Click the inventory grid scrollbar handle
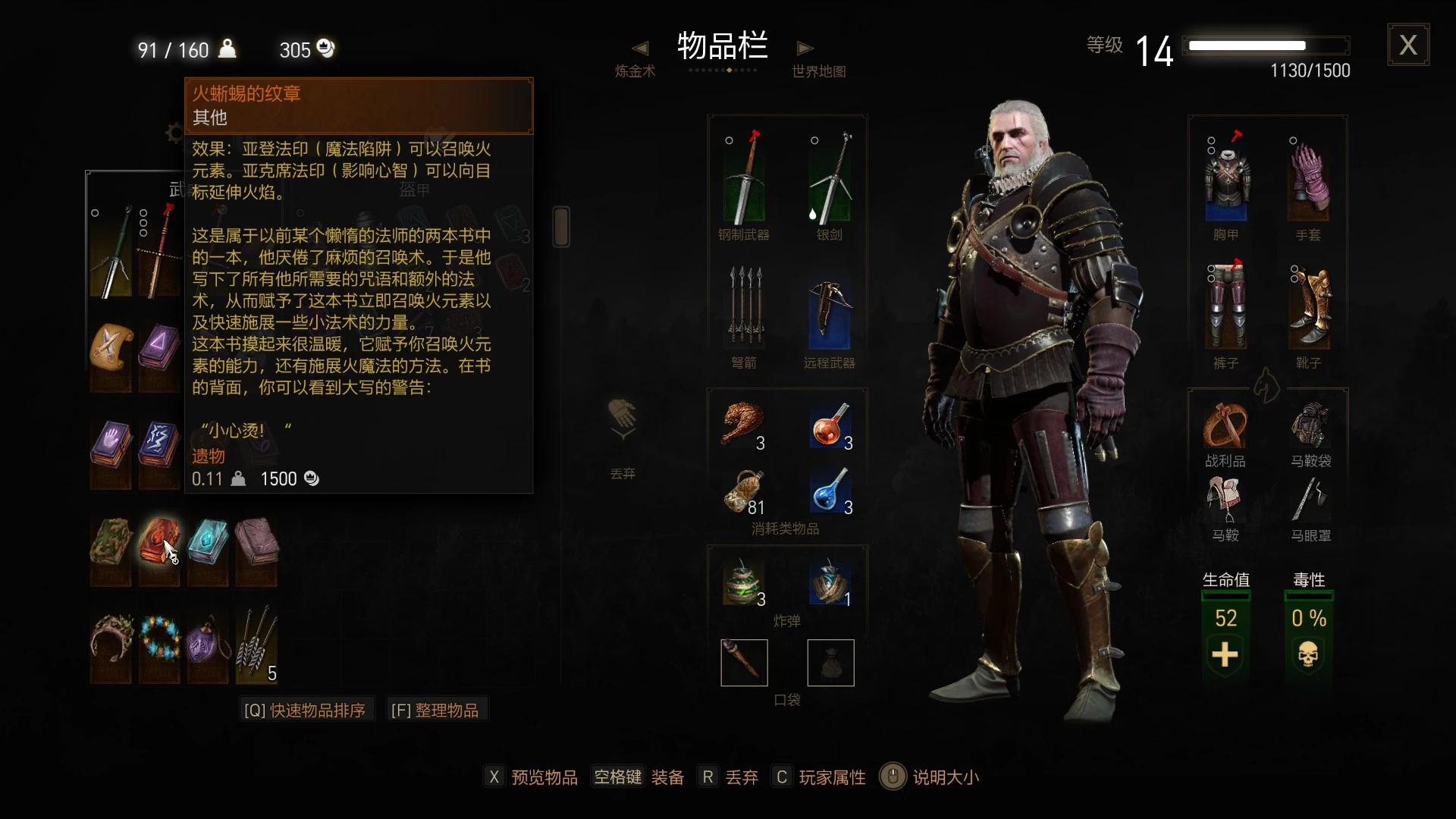 point(561,226)
